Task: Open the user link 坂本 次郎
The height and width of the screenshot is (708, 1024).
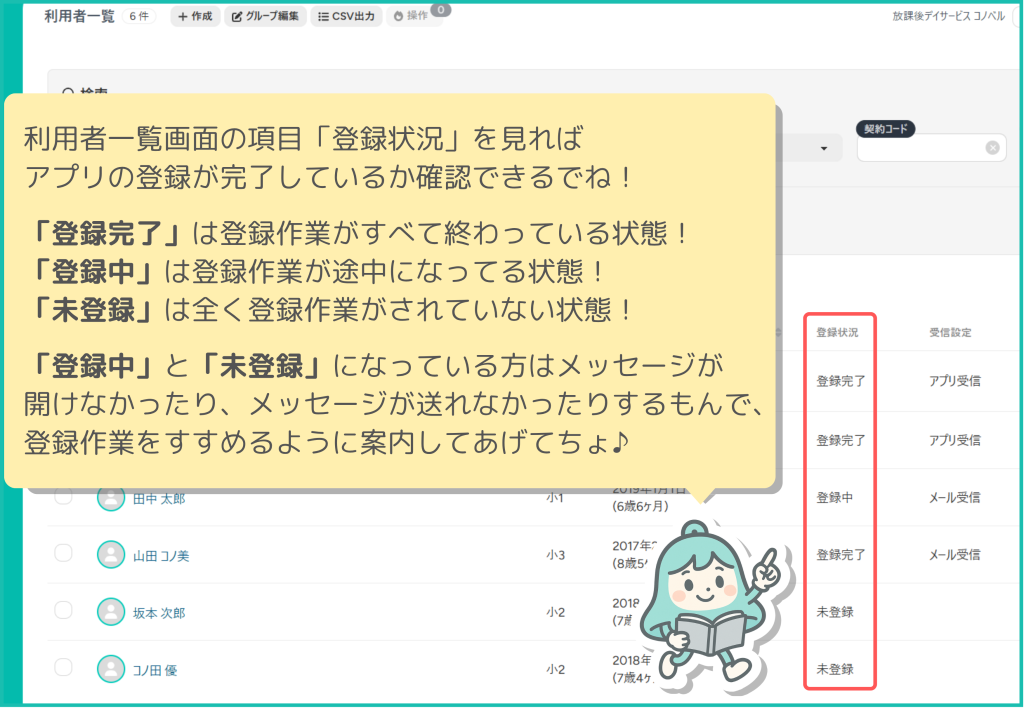Action: (159, 613)
